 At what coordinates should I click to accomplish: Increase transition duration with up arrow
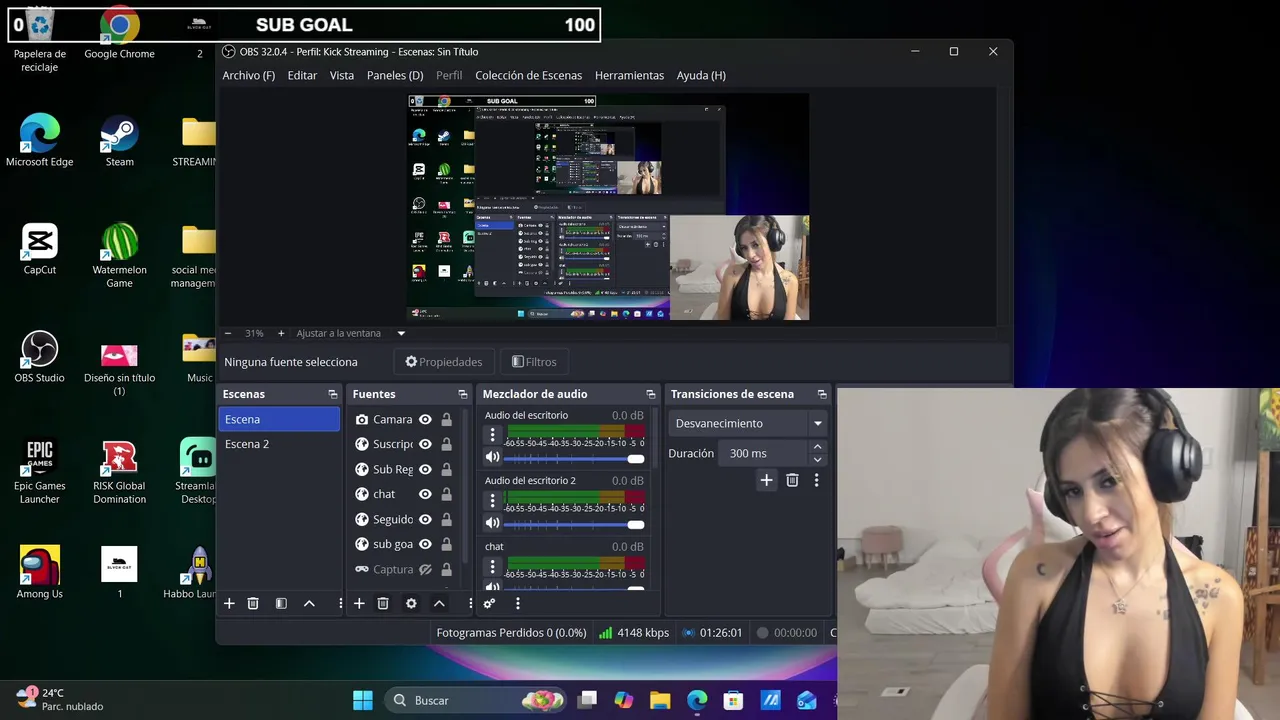click(x=817, y=447)
